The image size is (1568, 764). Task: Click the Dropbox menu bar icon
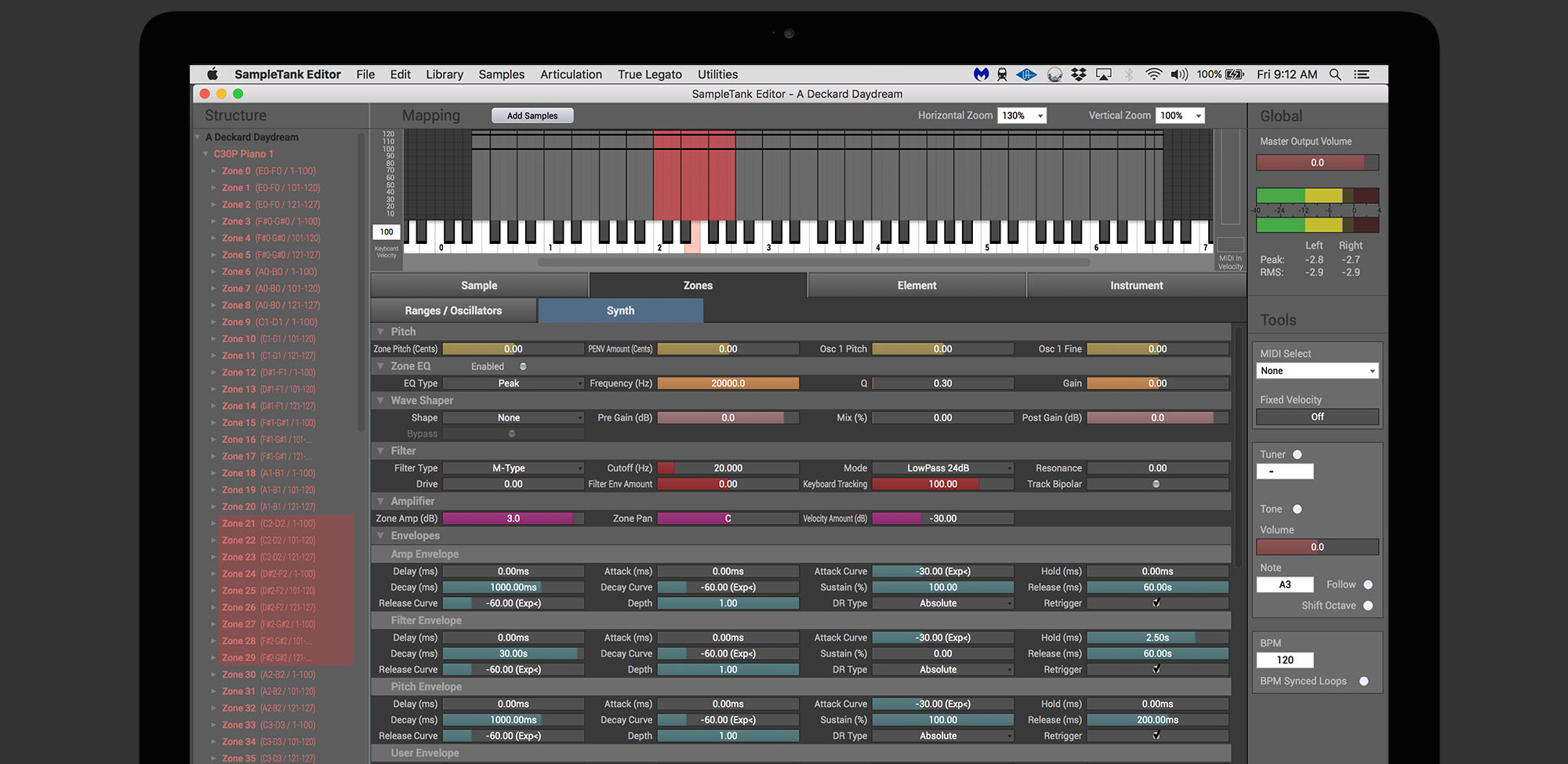[x=1078, y=74]
